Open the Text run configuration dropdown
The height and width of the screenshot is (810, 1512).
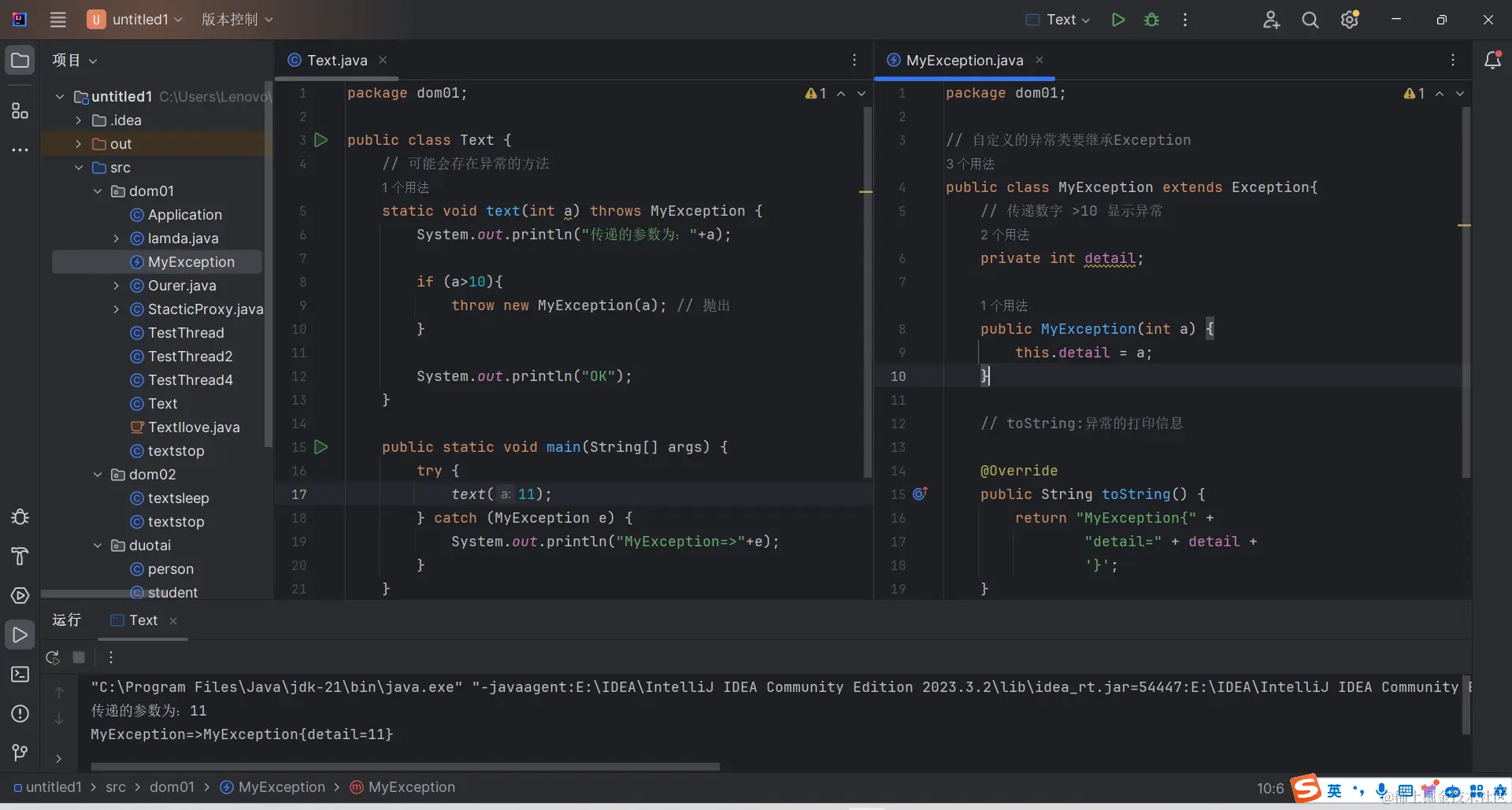(1058, 20)
